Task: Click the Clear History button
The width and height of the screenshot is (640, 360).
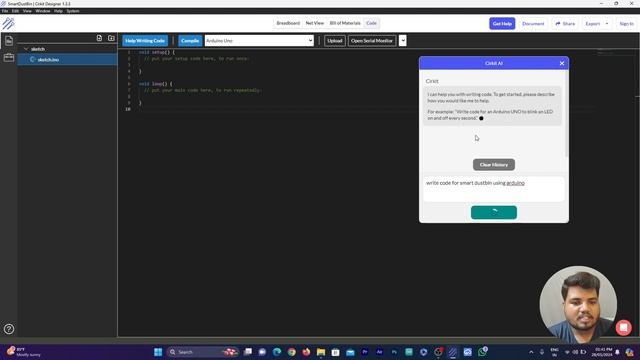Action: point(494,165)
